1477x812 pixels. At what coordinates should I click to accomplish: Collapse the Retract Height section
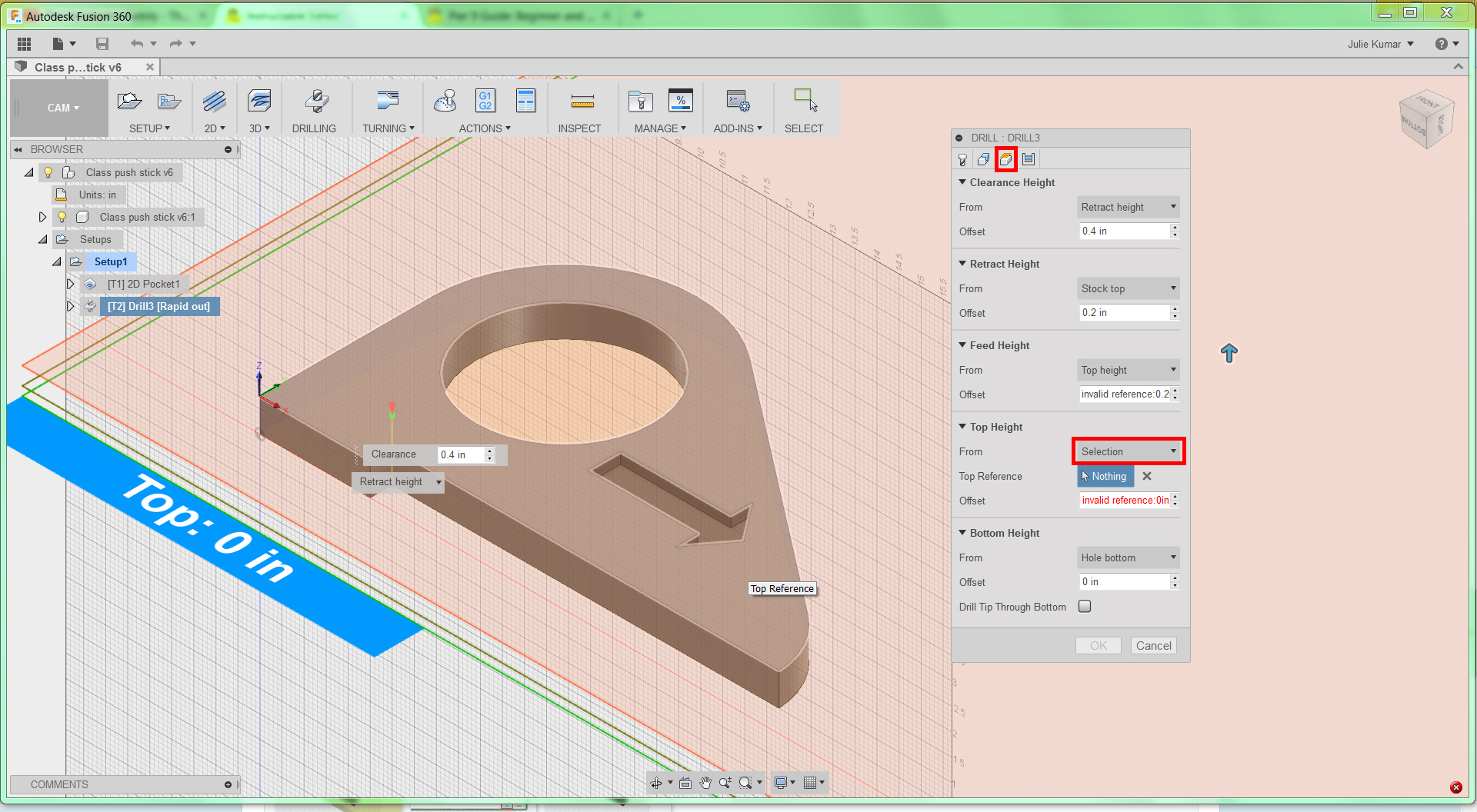point(962,264)
